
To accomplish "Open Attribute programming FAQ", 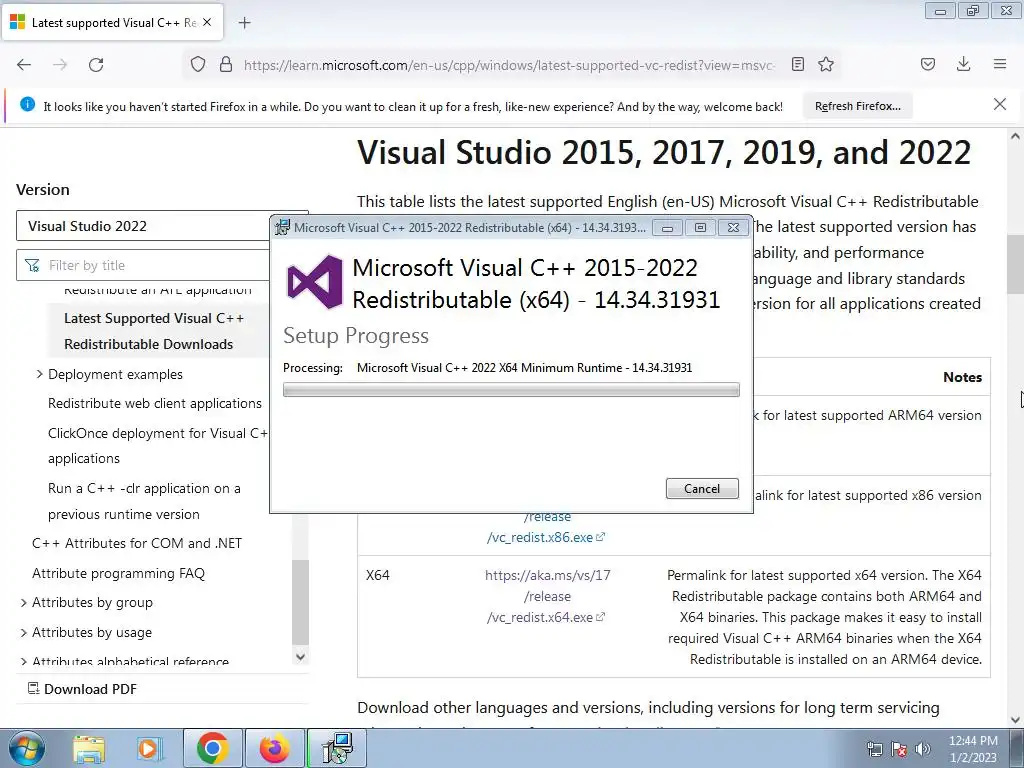I will pyautogui.click(x=118, y=573).
